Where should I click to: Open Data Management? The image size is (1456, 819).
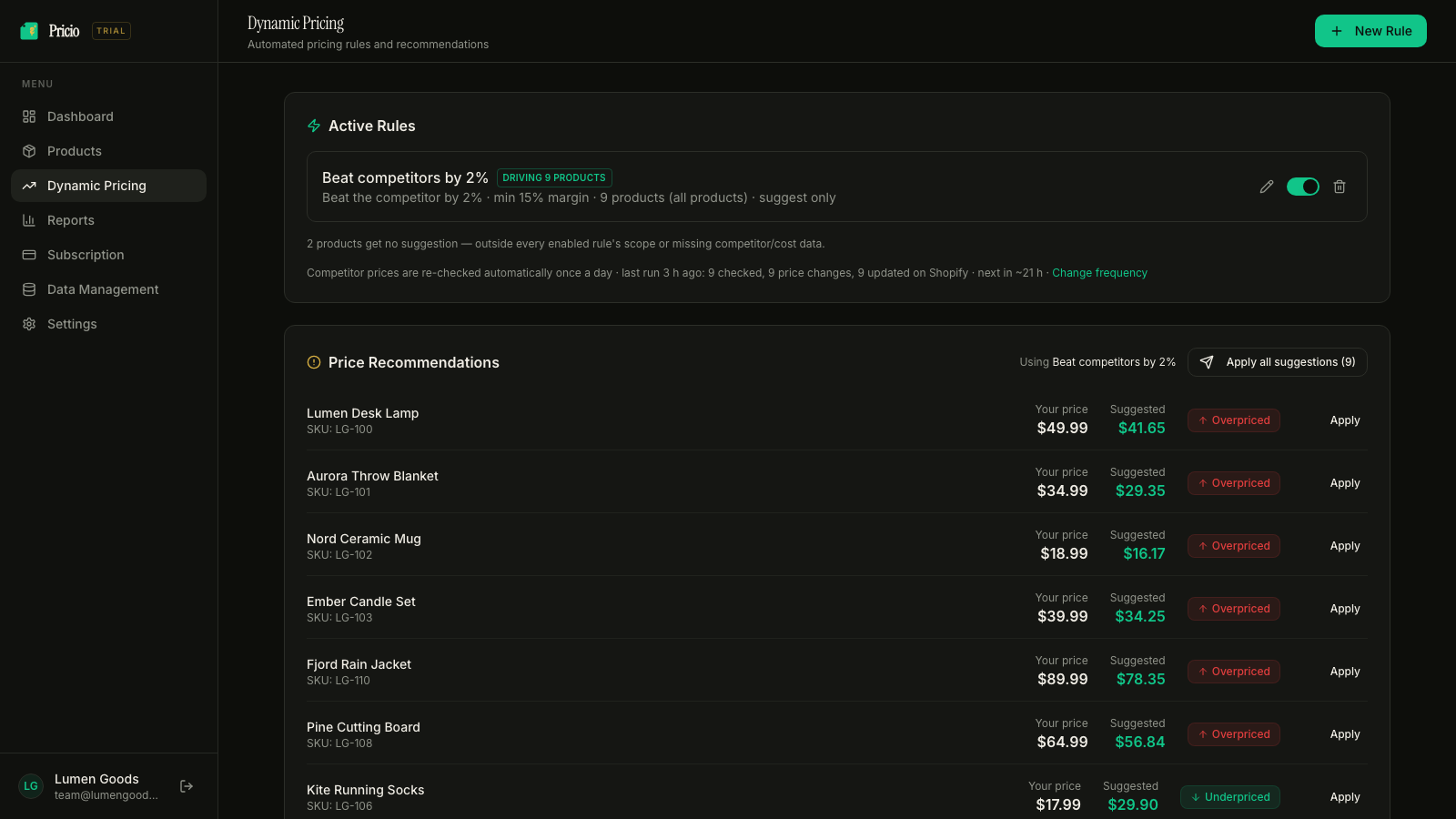tap(108, 289)
